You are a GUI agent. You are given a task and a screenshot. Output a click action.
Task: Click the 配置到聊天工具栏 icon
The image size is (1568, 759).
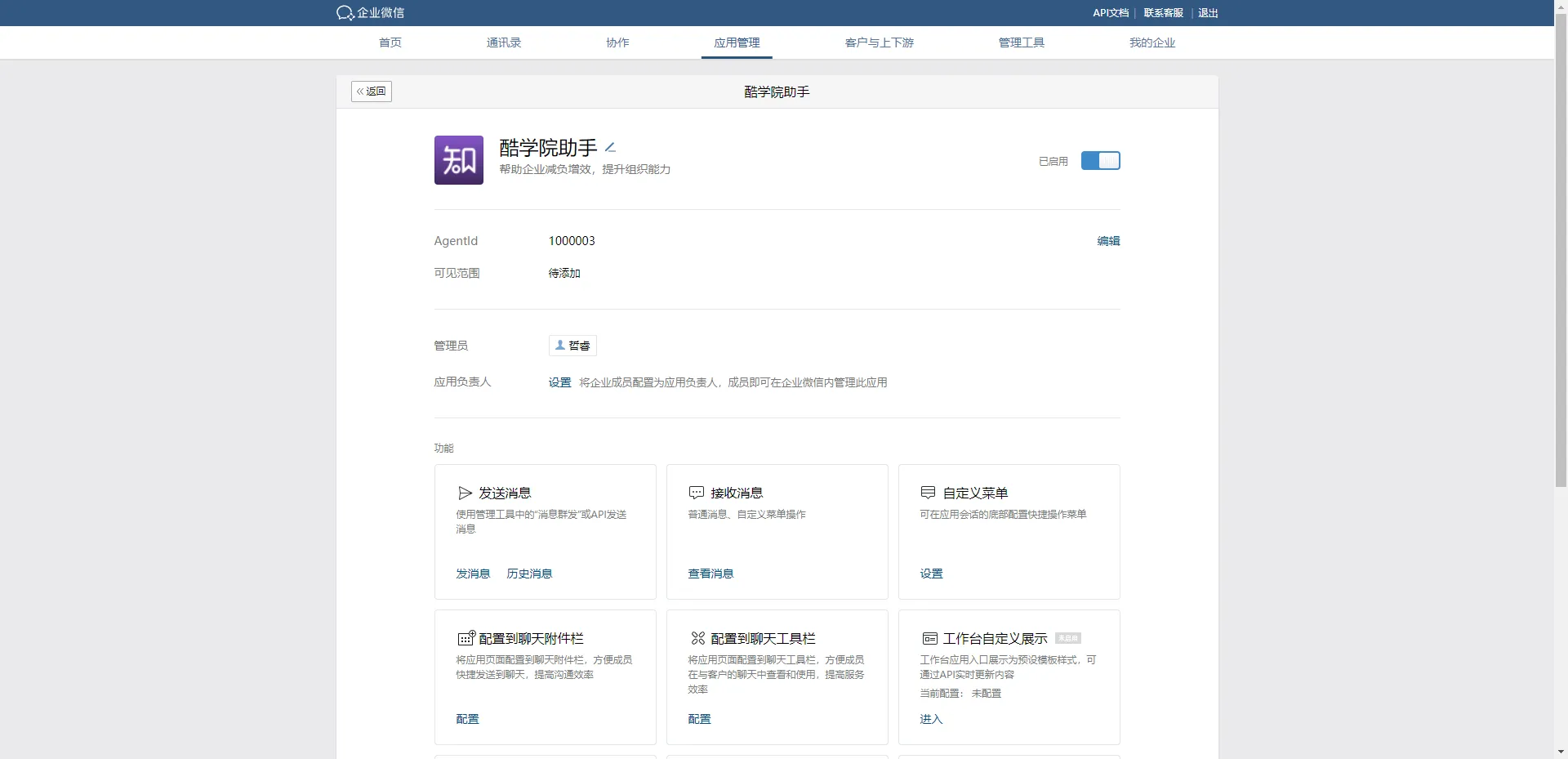tap(698, 638)
